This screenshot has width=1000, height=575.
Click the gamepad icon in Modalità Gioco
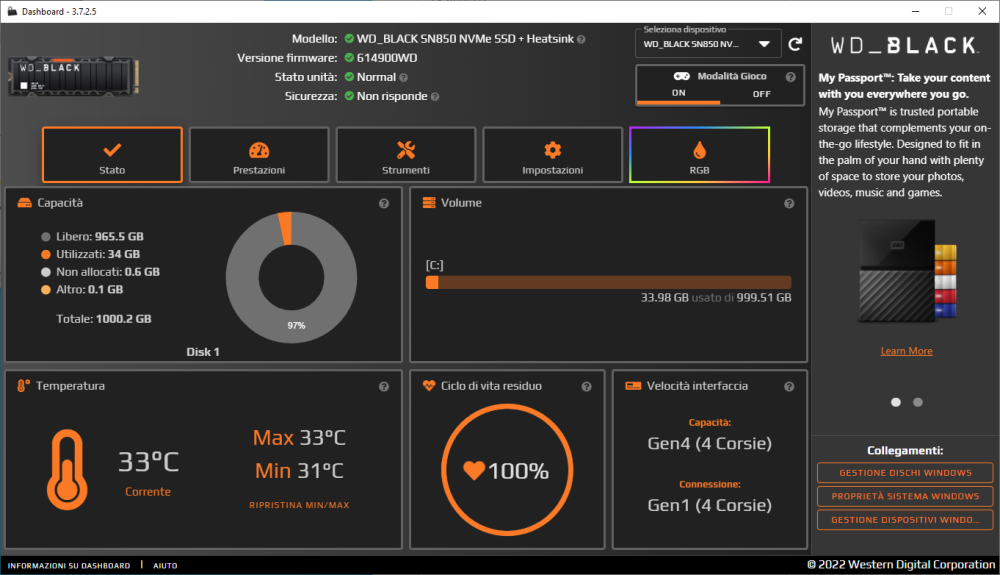point(681,76)
